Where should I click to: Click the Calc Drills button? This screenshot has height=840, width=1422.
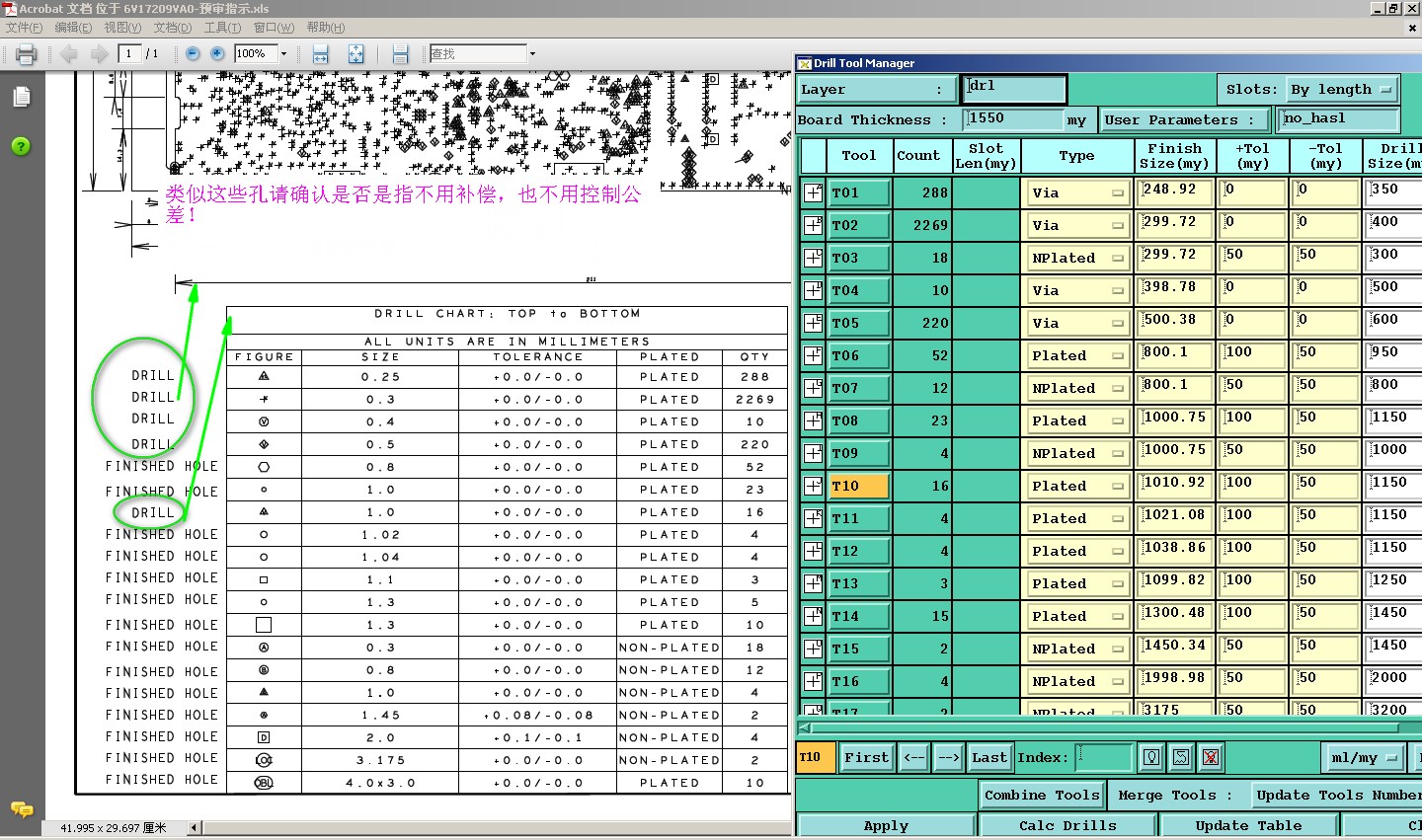pos(1067,826)
